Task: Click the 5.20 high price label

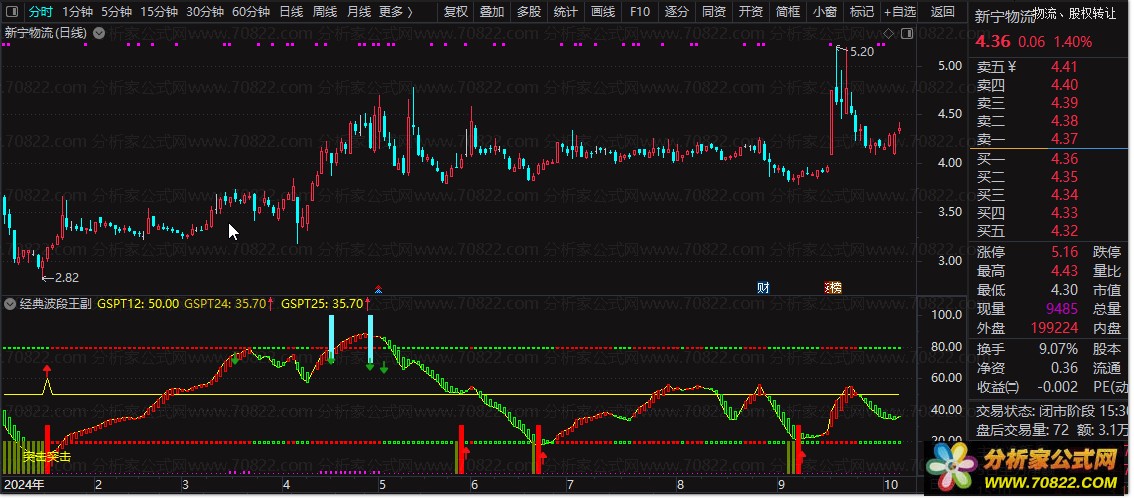Action: (861, 51)
